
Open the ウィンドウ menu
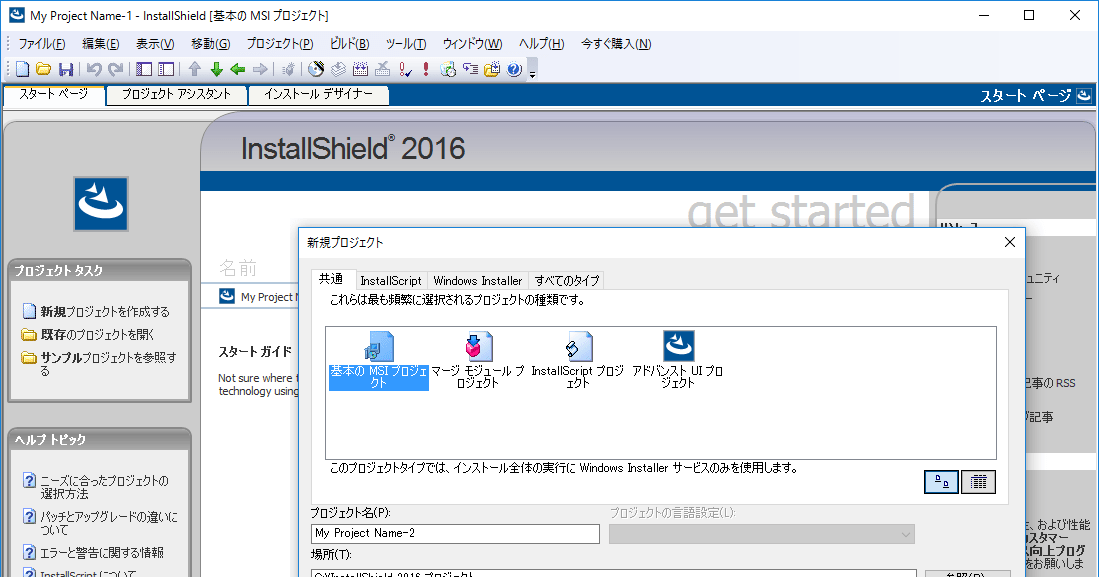tap(472, 43)
